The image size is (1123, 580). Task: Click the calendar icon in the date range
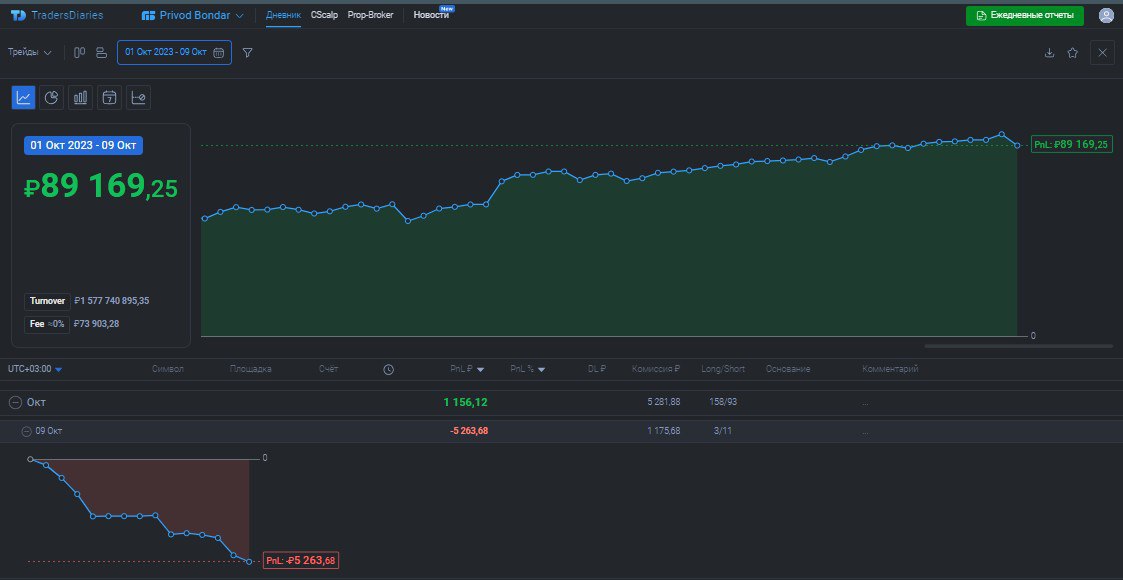click(x=218, y=52)
